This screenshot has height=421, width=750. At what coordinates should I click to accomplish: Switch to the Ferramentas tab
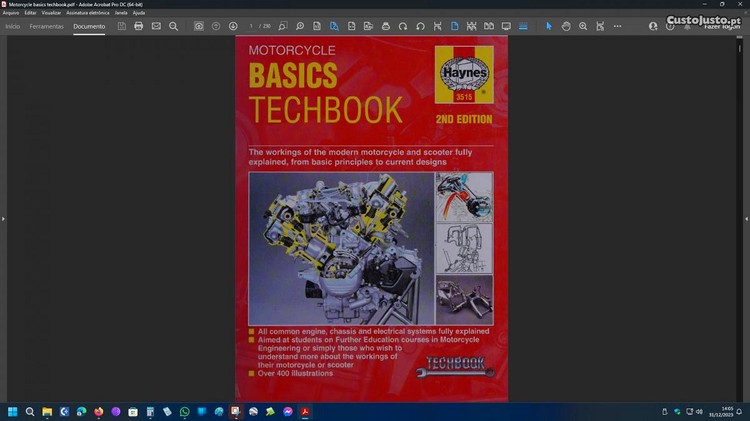46,26
